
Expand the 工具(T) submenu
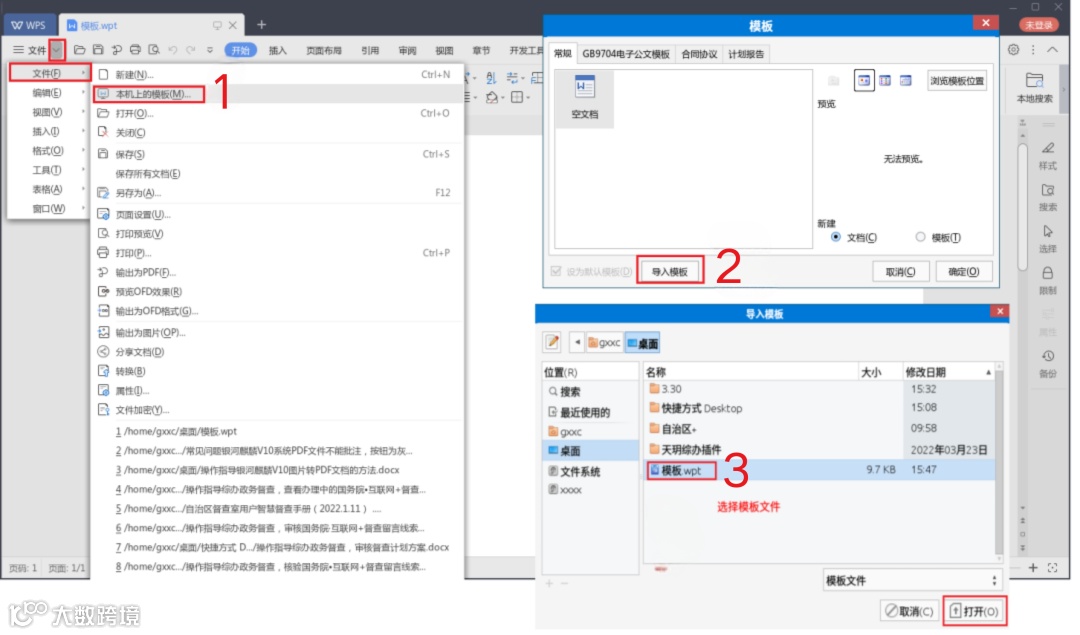(x=49, y=169)
